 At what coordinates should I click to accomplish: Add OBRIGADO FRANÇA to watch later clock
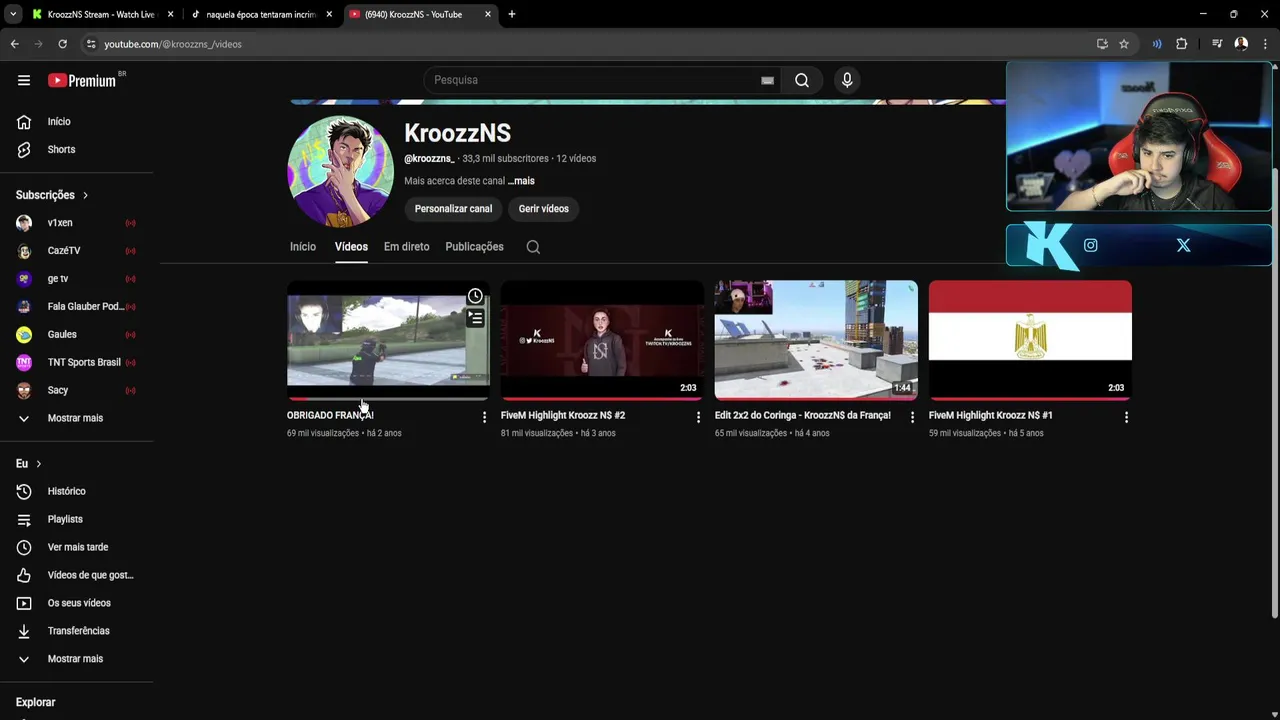[x=475, y=296]
